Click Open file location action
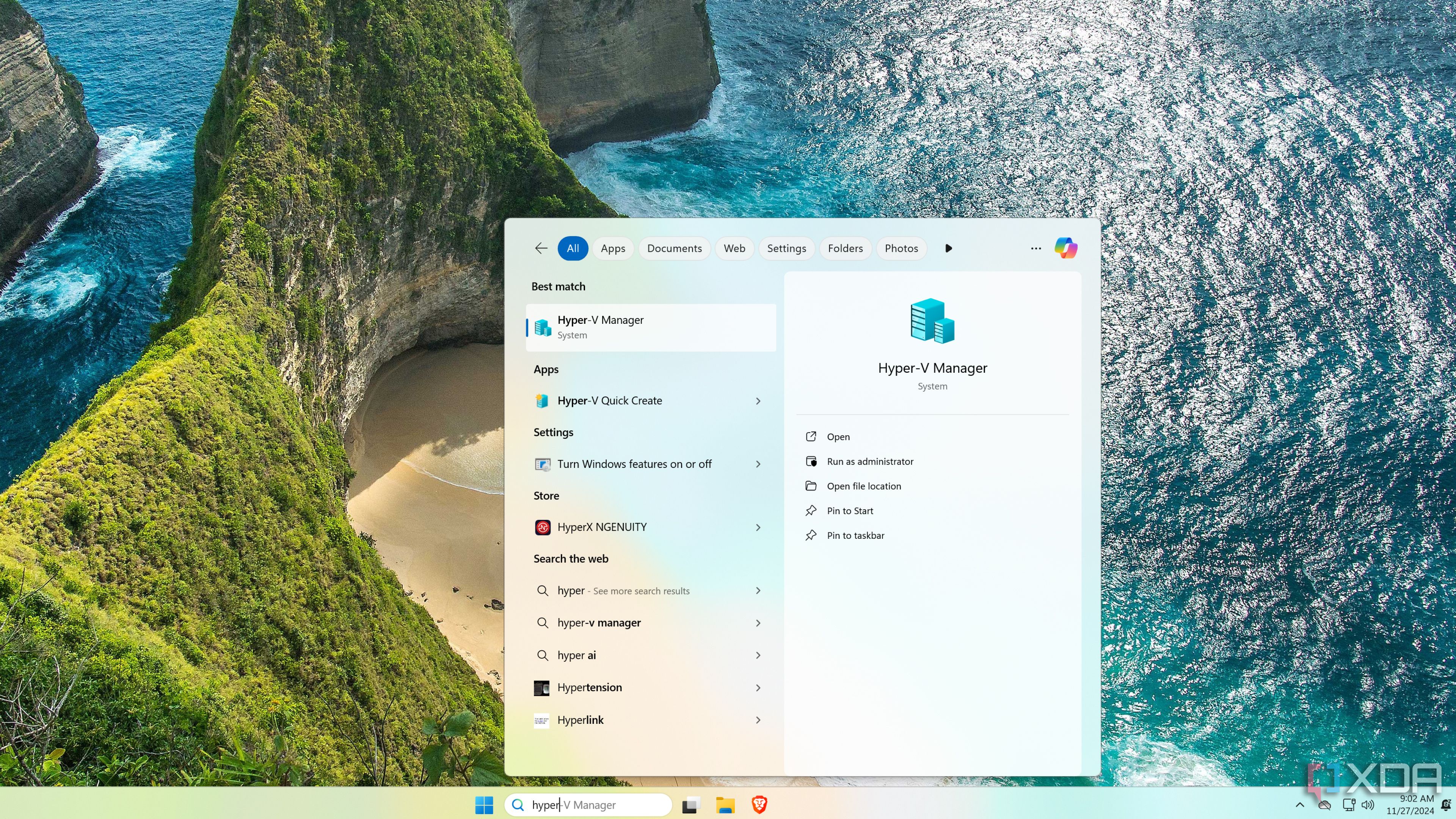The height and width of the screenshot is (819, 1456). click(864, 486)
